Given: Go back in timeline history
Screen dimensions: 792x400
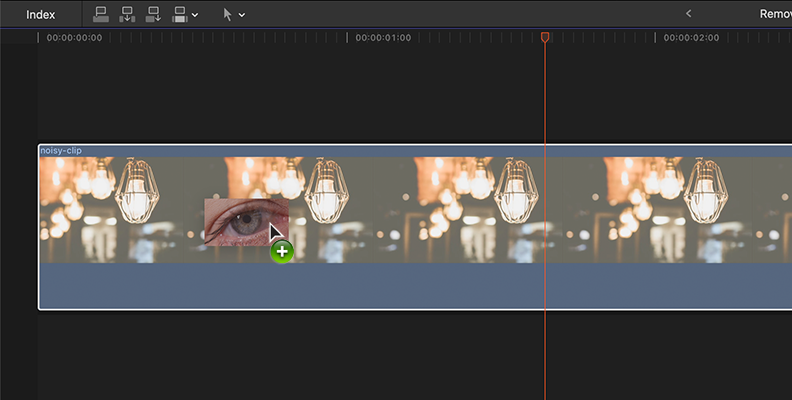Looking at the screenshot, I should (688, 14).
